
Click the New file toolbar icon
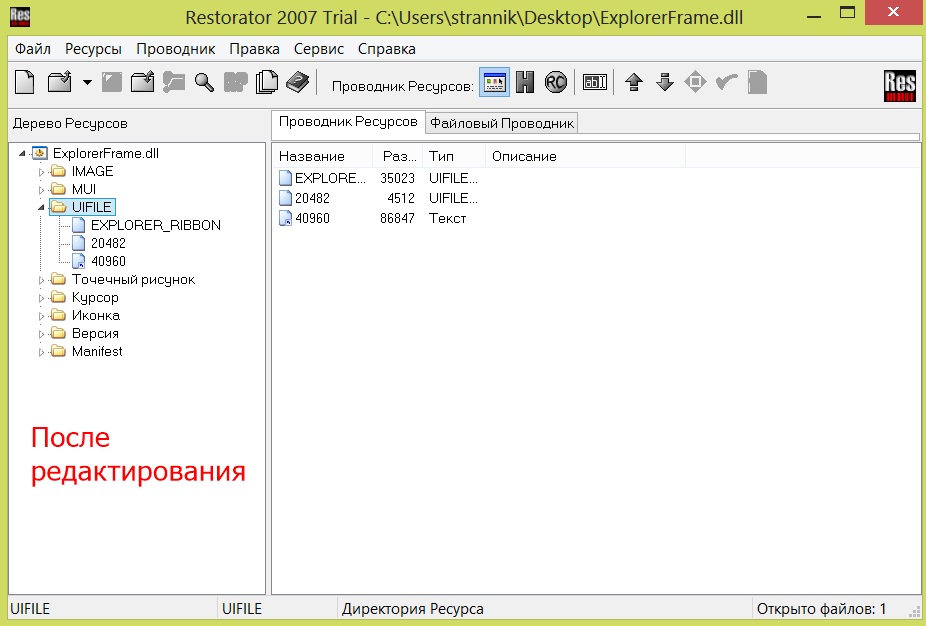coord(24,83)
